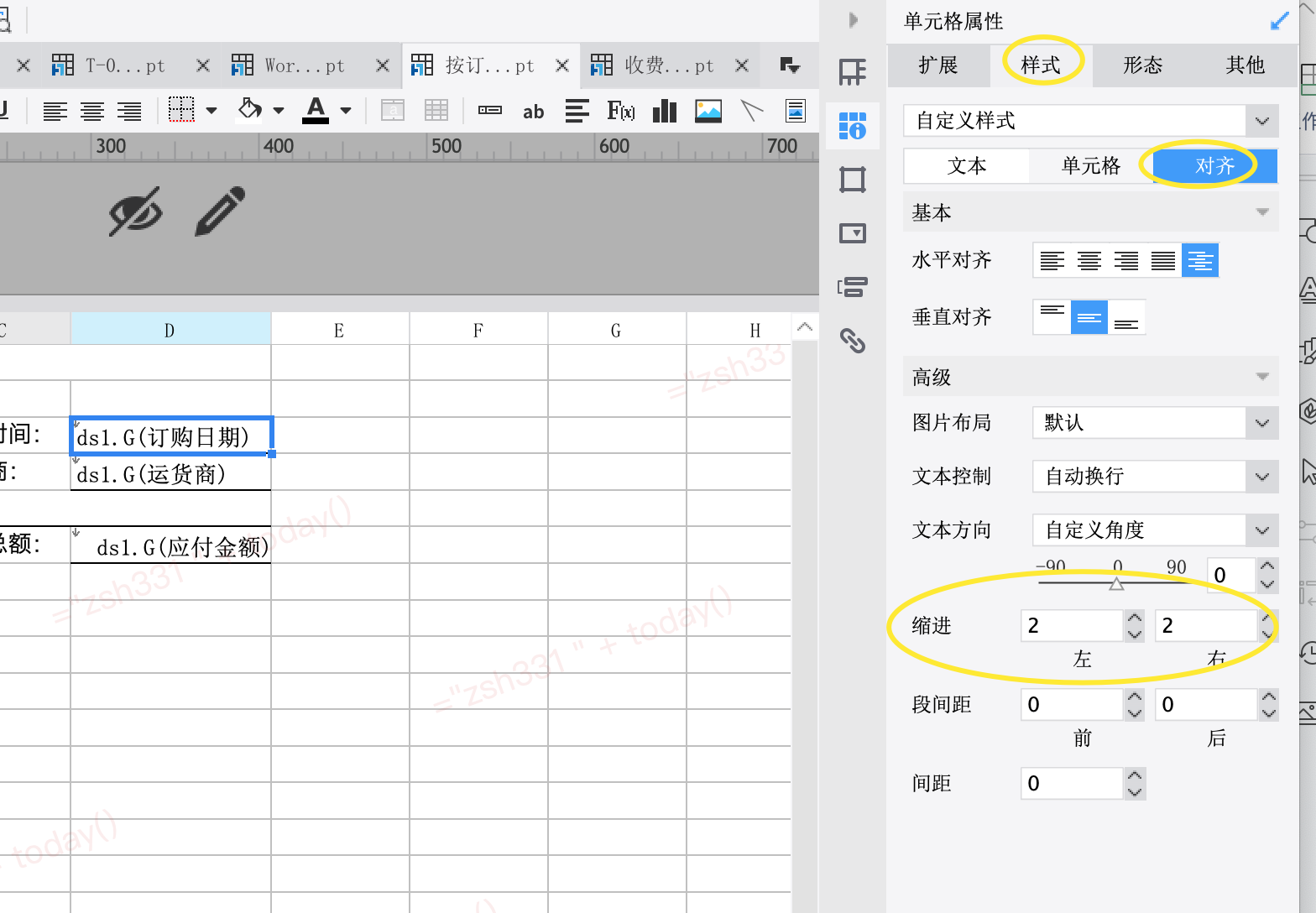Viewport: 1316px width, 913px height.
Task: Open the T-0...pt document tab
Action: click(124, 65)
